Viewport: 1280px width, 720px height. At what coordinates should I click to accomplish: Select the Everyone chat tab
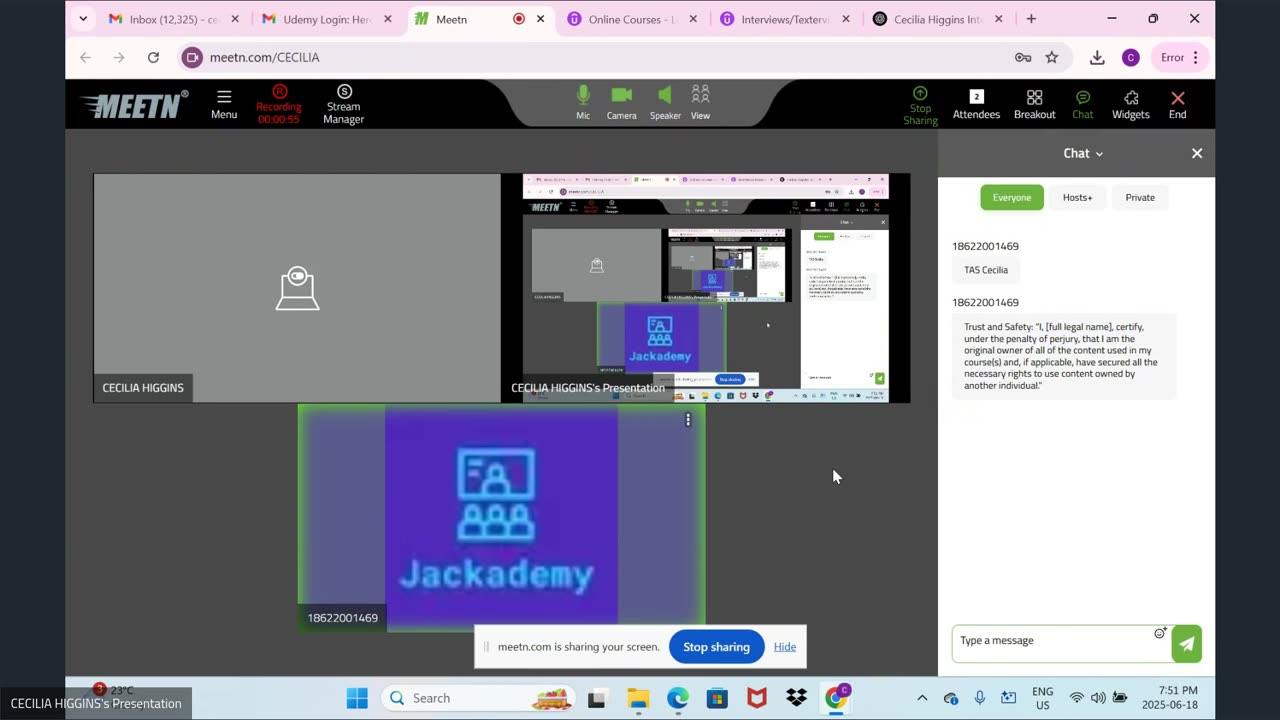click(x=1012, y=197)
